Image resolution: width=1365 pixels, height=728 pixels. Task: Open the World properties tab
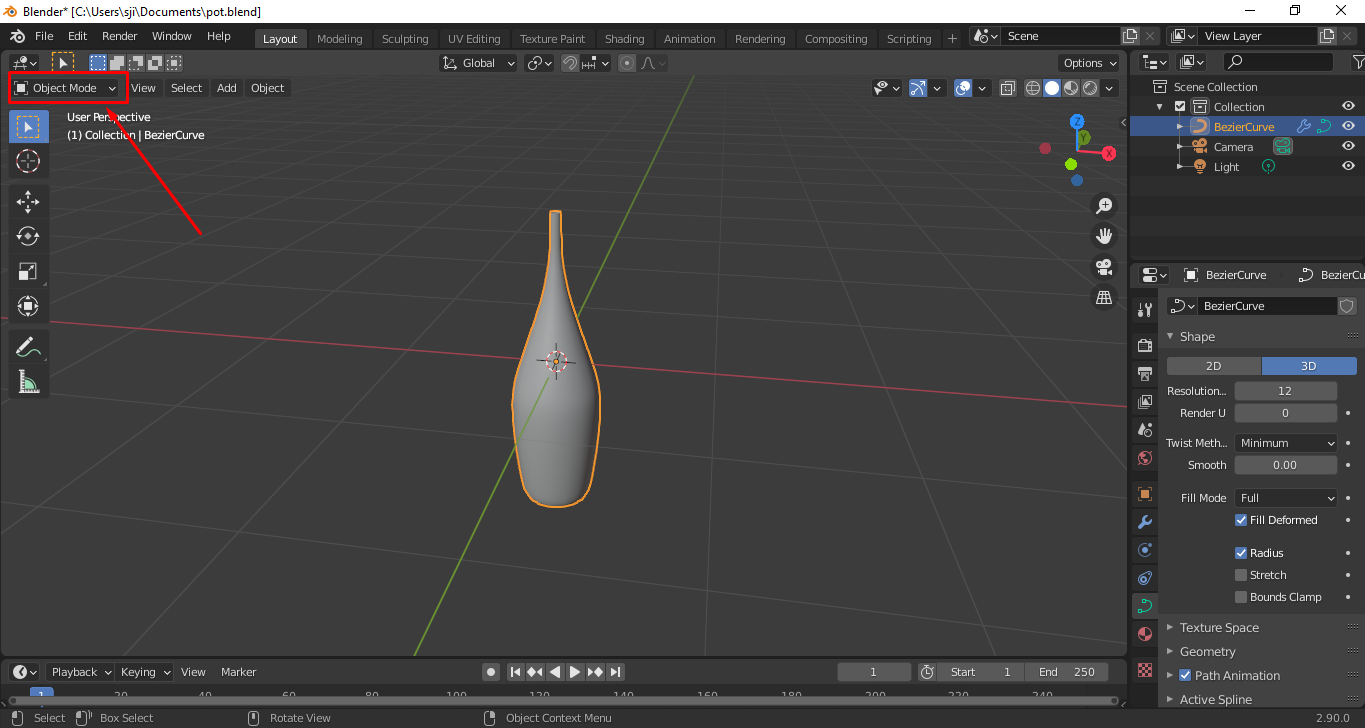(x=1144, y=458)
